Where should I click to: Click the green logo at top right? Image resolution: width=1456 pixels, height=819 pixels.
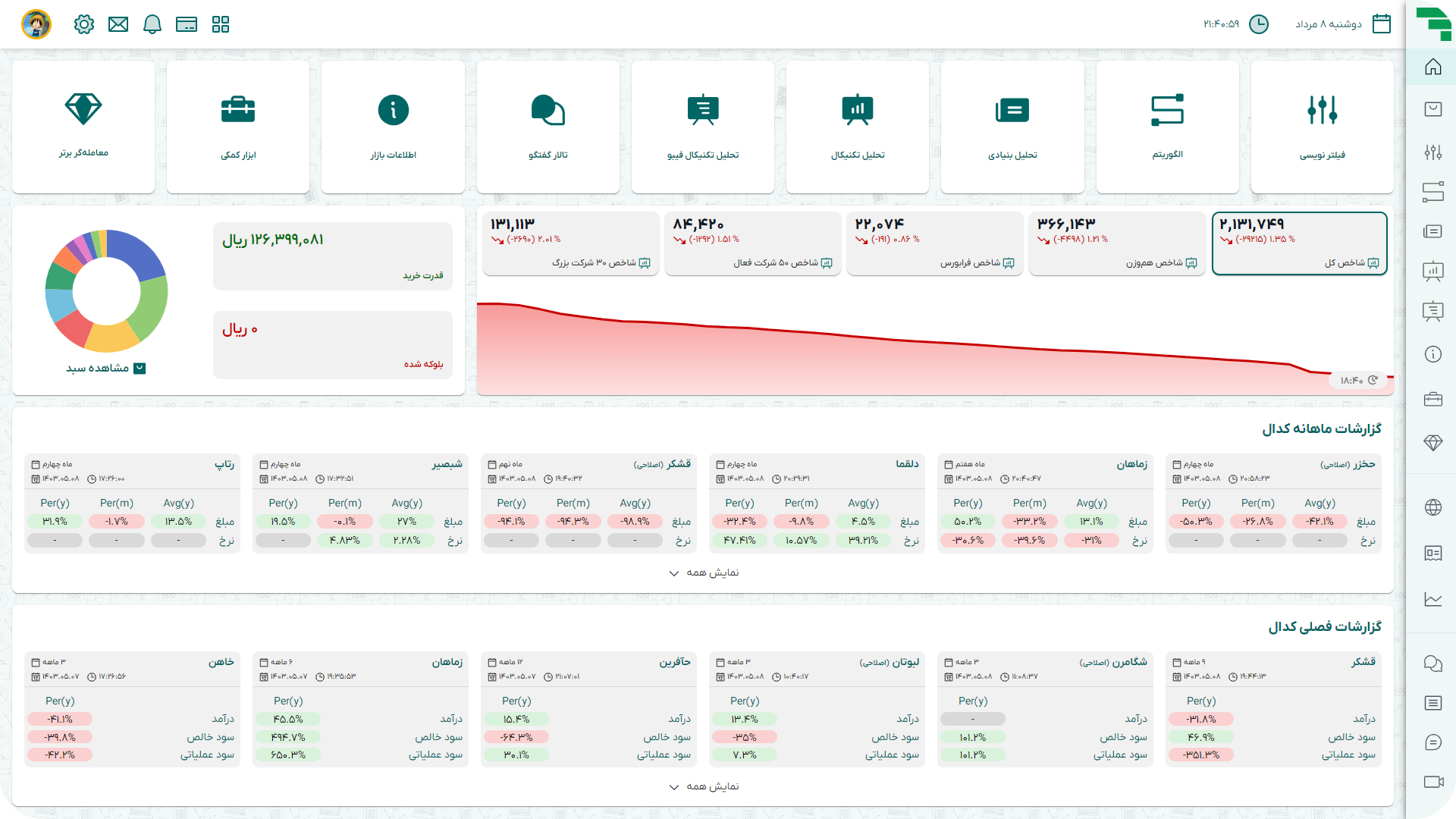(1432, 24)
